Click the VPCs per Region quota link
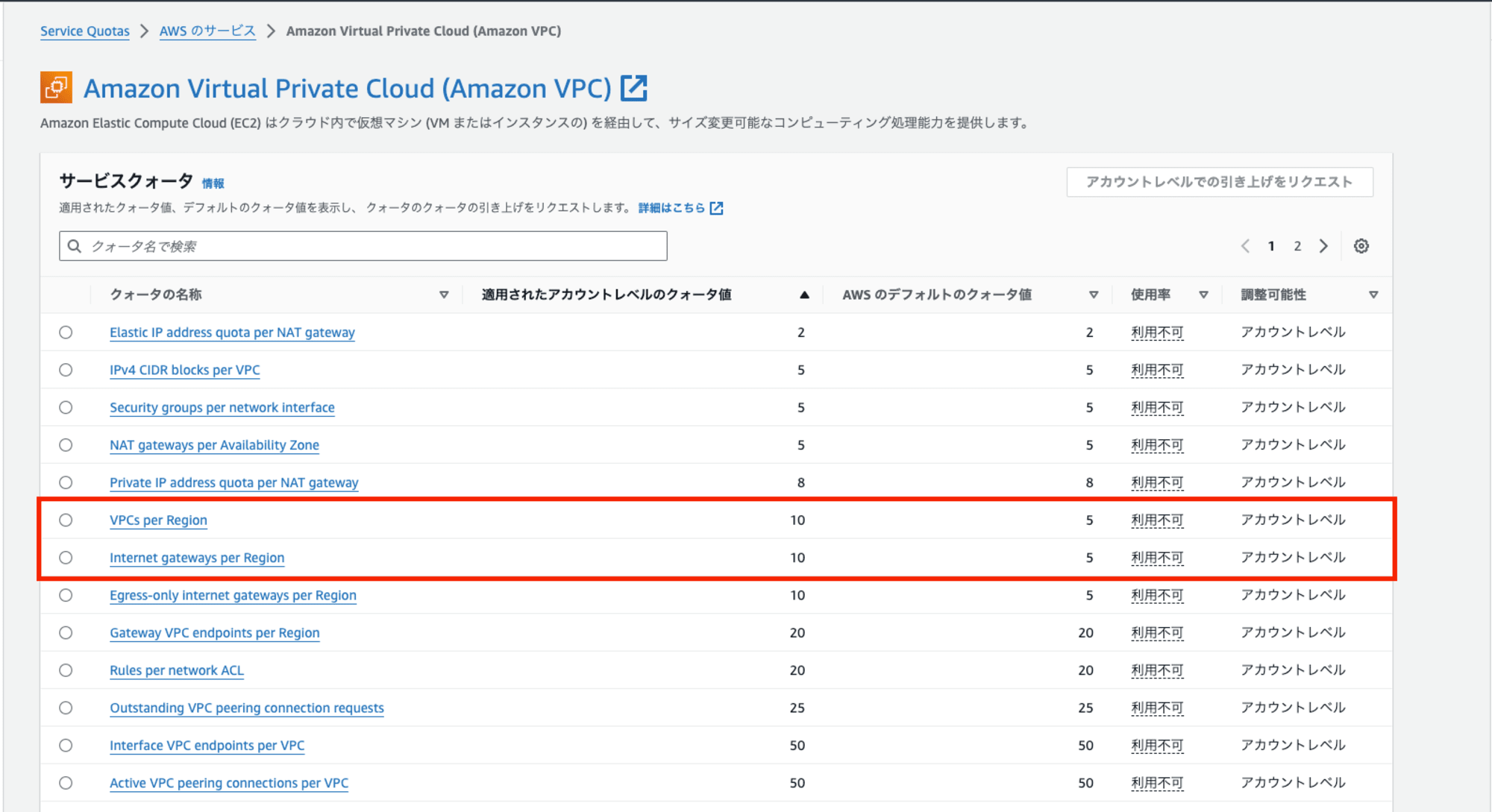1492x812 pixels. point(157,519)
